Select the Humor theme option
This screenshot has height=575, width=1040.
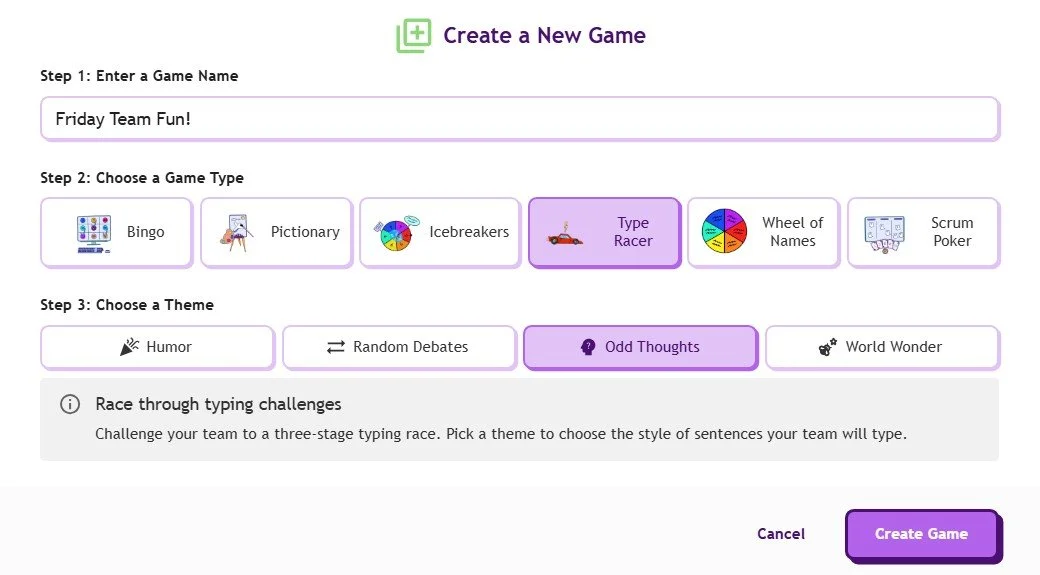(157, 347)
